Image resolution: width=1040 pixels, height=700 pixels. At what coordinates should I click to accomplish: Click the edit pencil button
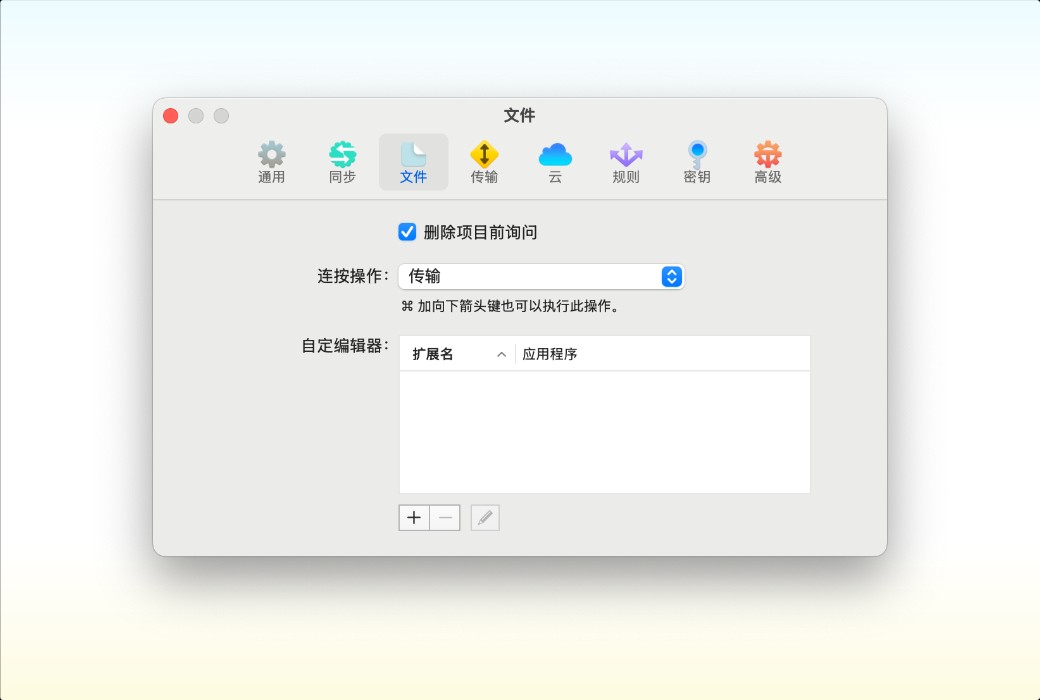485,517
